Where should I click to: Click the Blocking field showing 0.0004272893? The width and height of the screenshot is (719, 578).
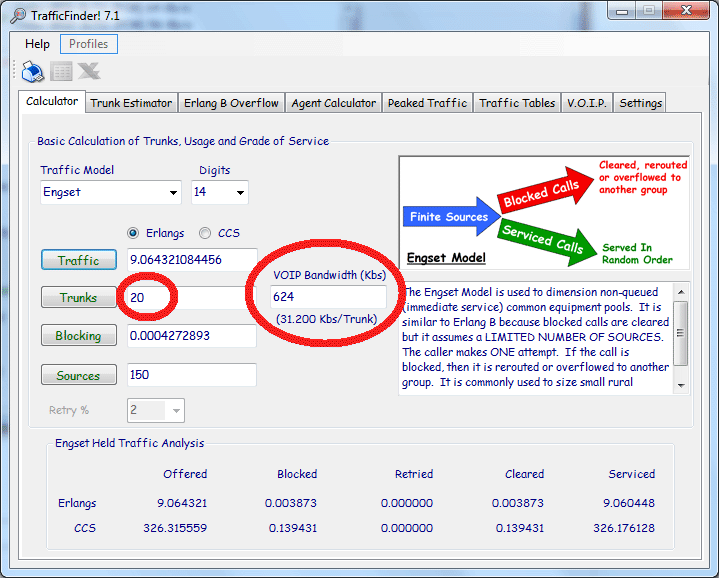pyautogui.click(x=192, y=336)
